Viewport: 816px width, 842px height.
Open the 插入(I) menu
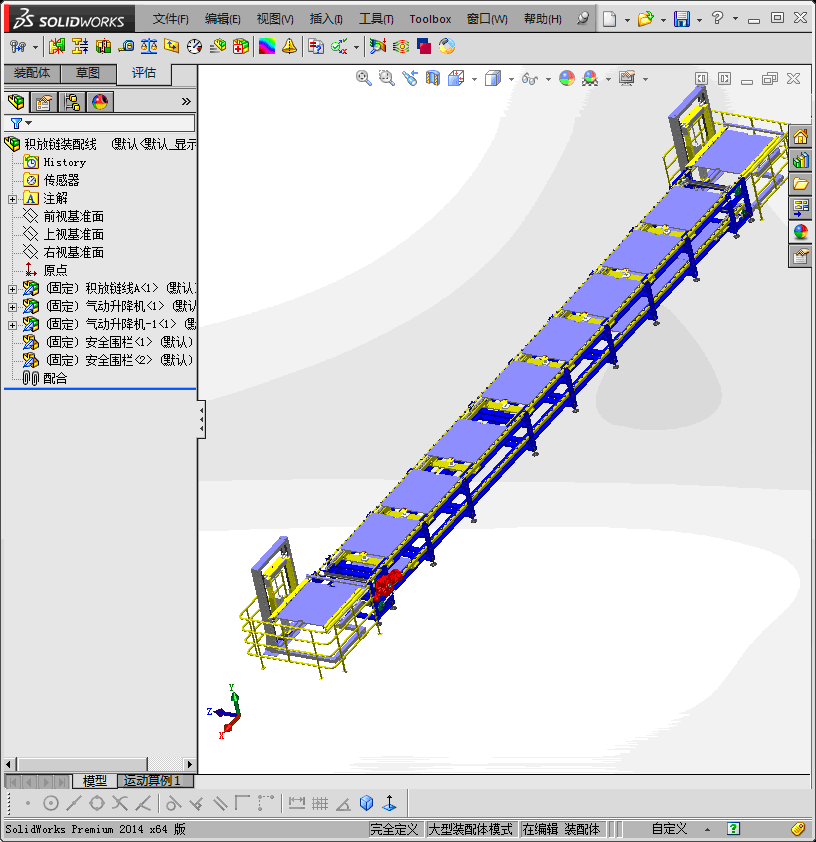point(326,19)
